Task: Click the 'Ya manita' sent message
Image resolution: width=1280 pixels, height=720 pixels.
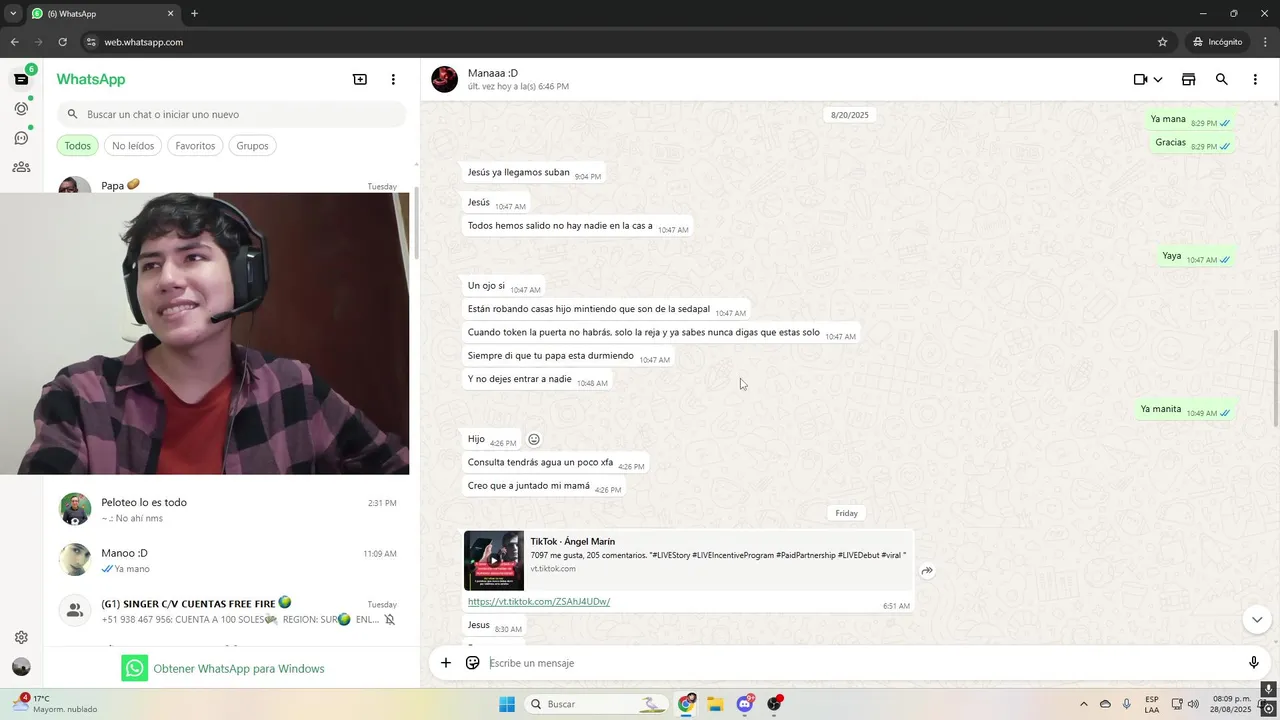Action: point(1186,409)
